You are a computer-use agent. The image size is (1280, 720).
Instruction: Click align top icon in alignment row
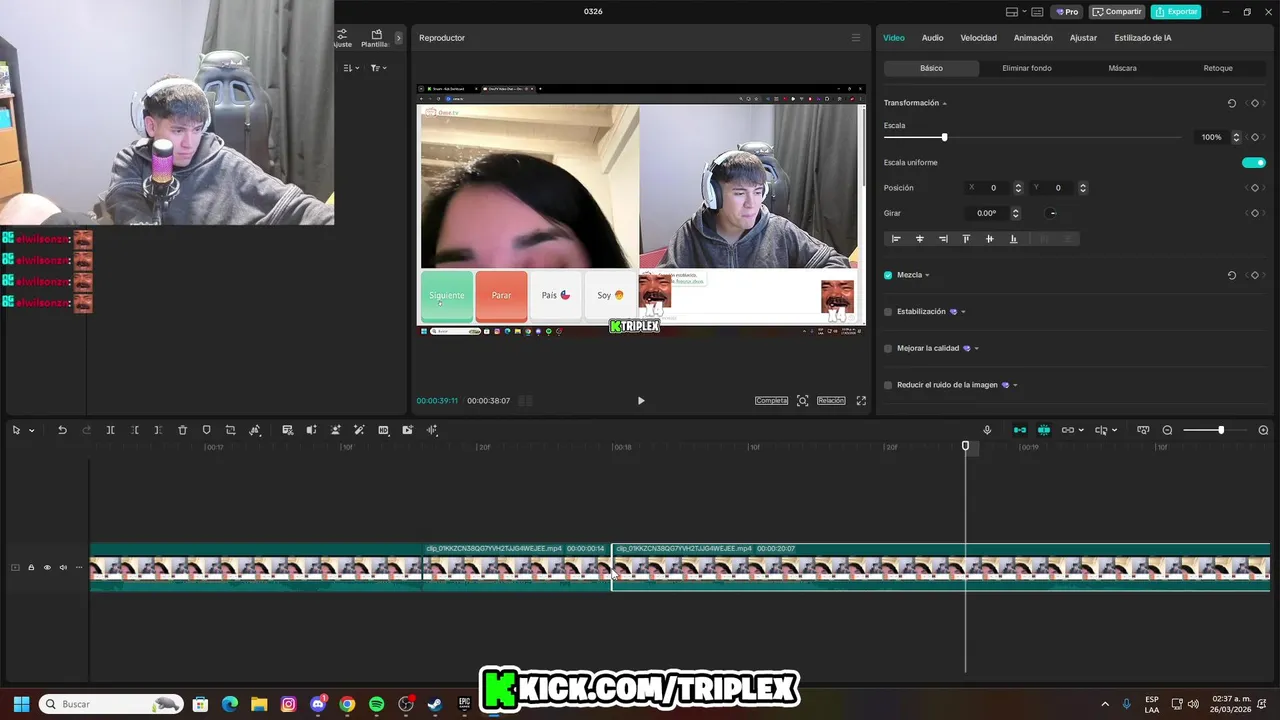coord(966,239)
